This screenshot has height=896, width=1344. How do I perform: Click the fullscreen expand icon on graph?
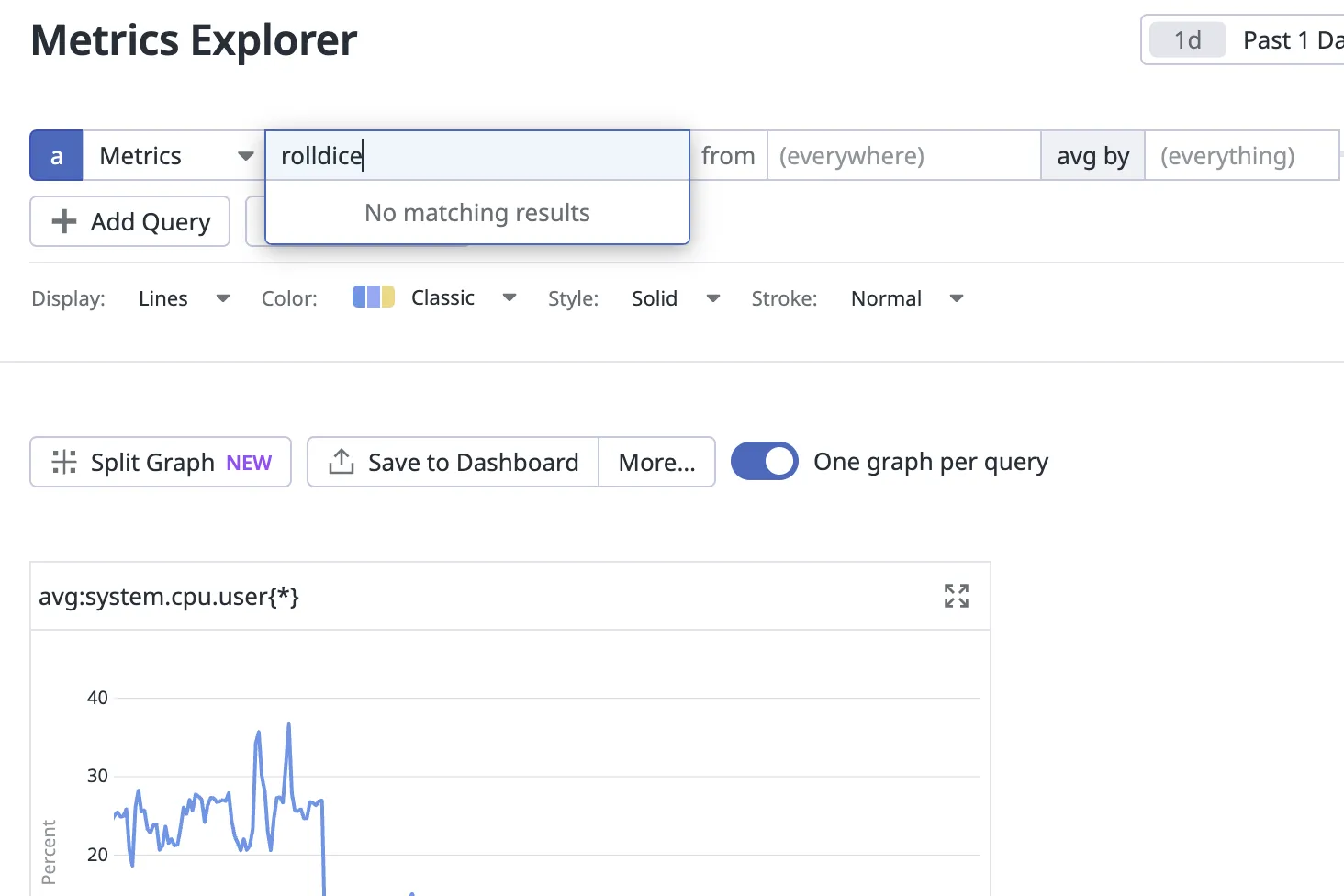tap(957, 596)
